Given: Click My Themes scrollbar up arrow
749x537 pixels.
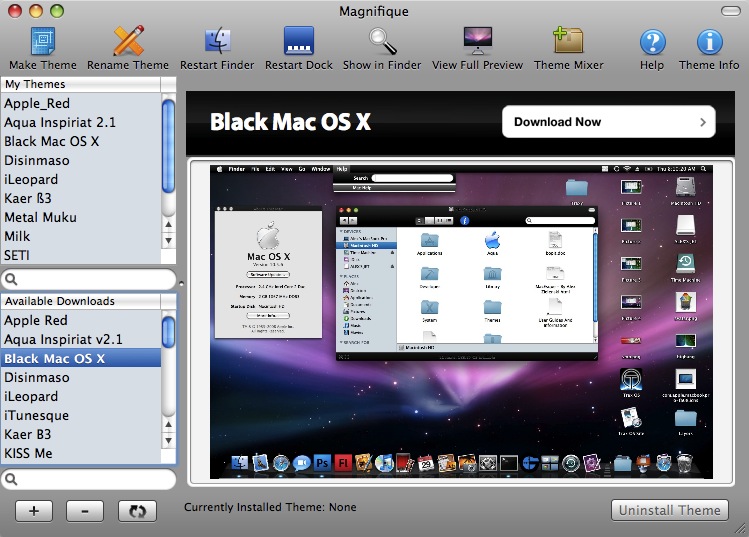Looking at the screenshot, I should [168, 224].
